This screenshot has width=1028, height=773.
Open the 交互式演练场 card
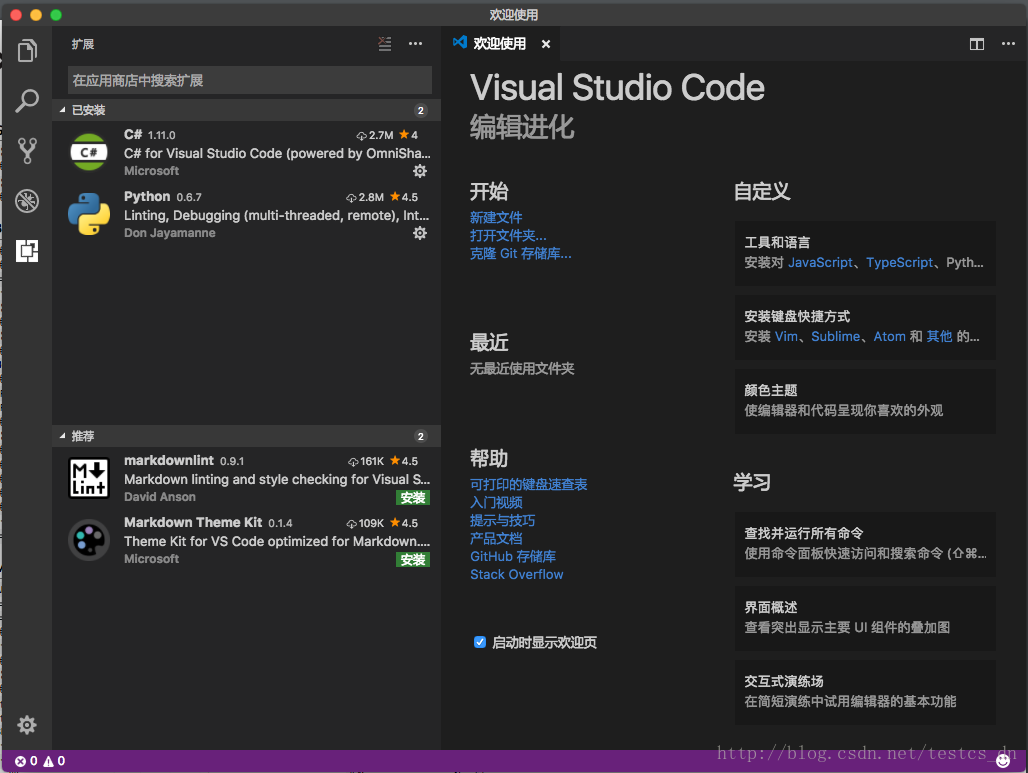865,692
